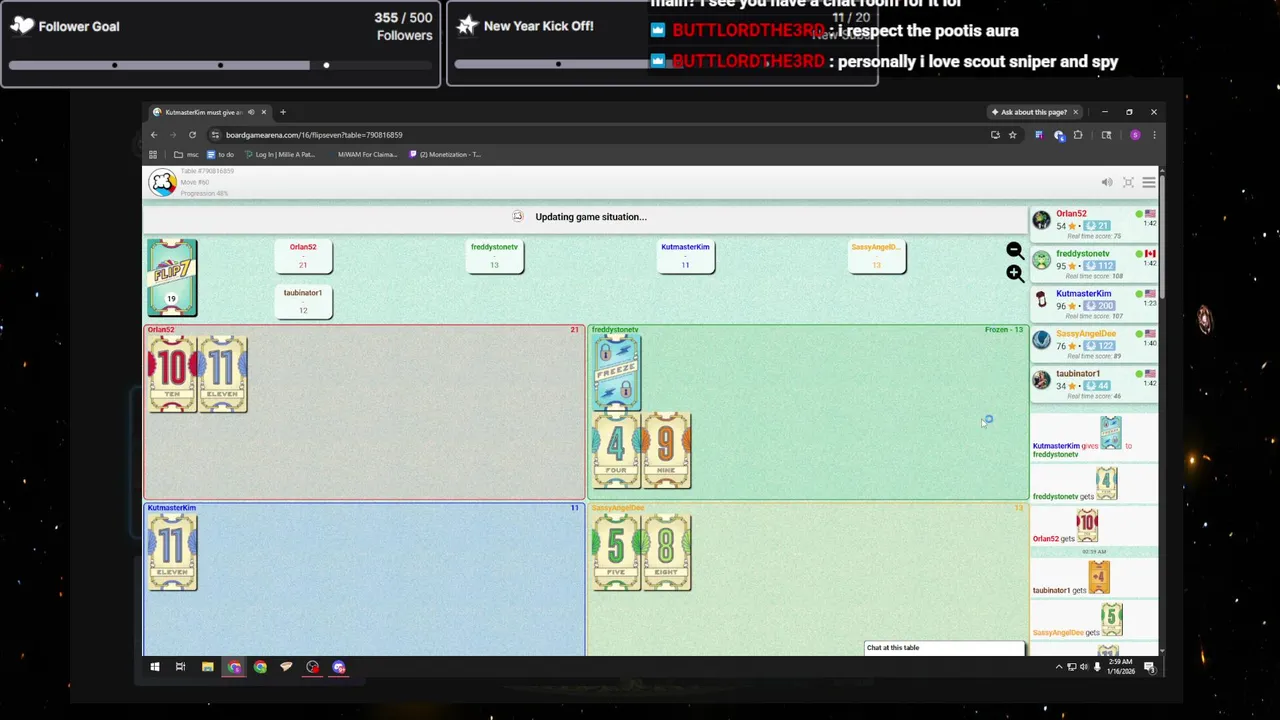Click the Chat at this table field
The image size is (1280, 720).
944,648
